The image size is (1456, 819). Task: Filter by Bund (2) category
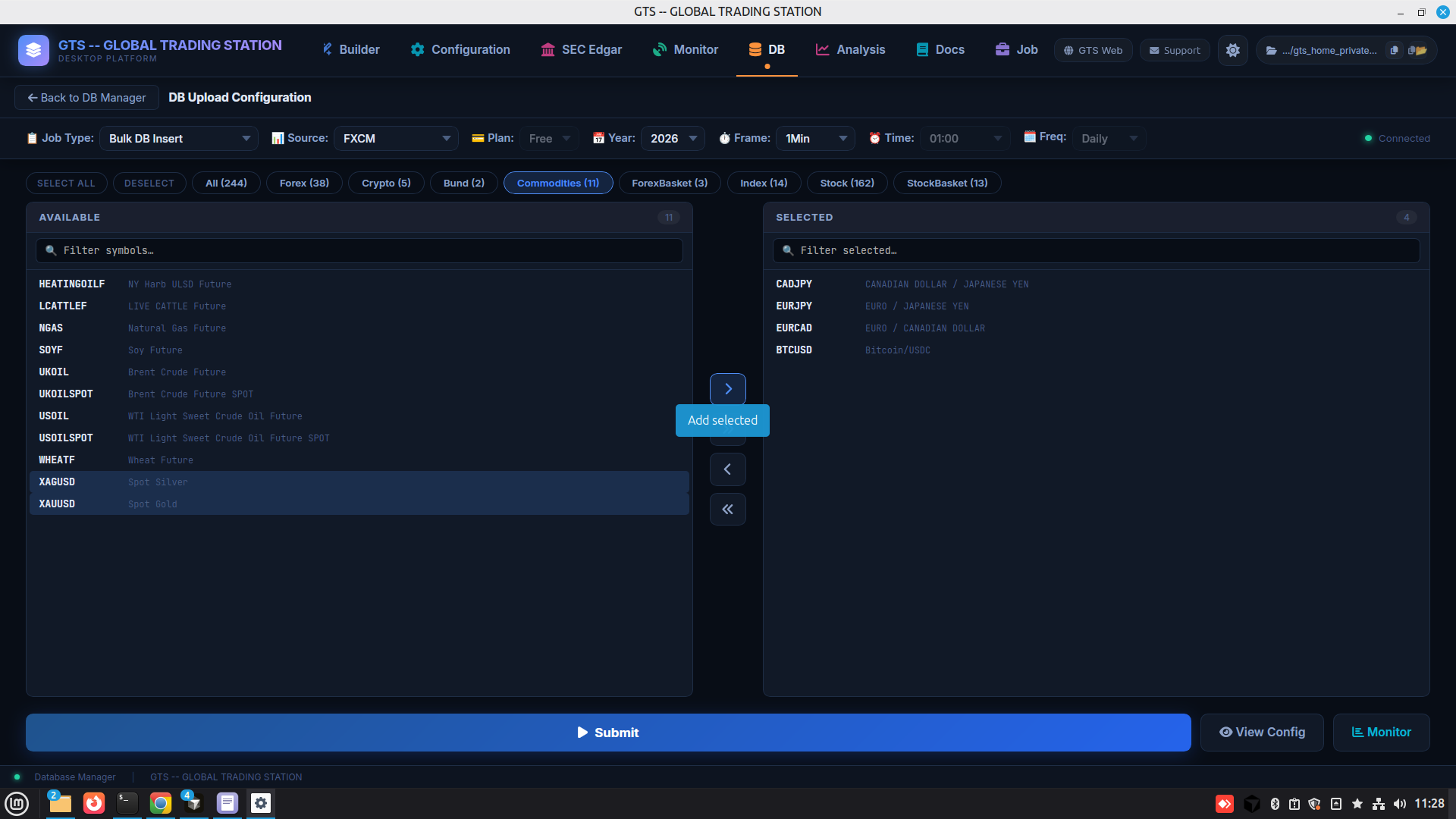tap(464, 183)
